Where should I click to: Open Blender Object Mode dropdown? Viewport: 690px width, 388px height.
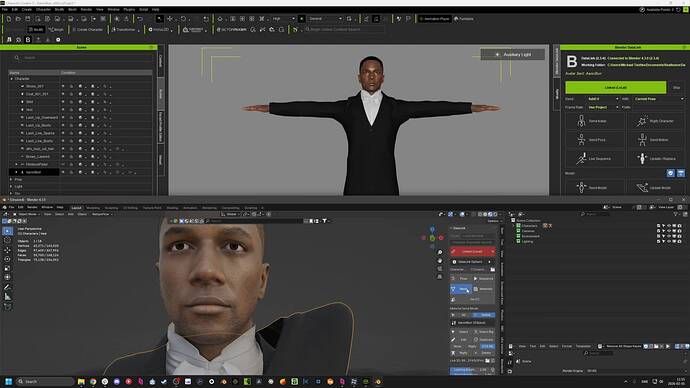pyautogui.click(x=26, y=214)
